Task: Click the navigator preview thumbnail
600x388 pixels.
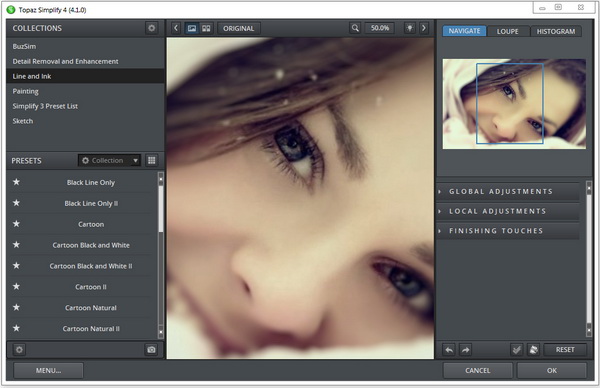Action: click(514, 104)
